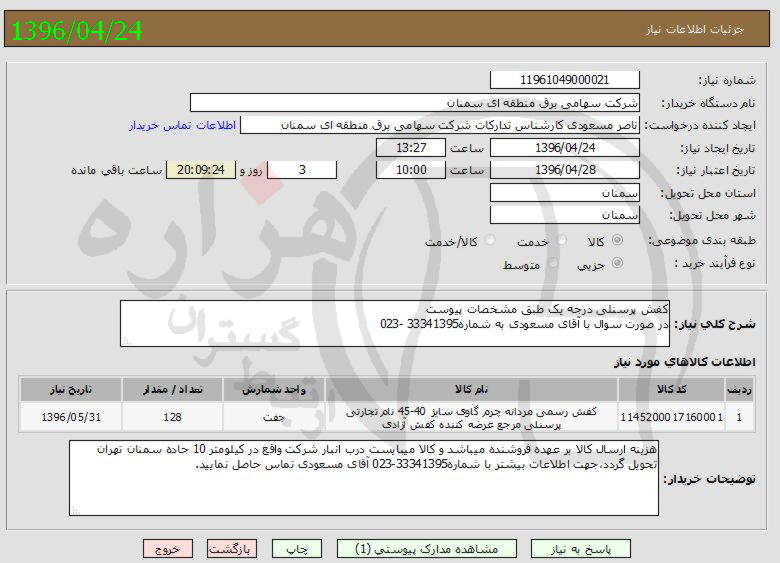Click the quantity cell 128

pyautogui.click(x=173, y=417)
